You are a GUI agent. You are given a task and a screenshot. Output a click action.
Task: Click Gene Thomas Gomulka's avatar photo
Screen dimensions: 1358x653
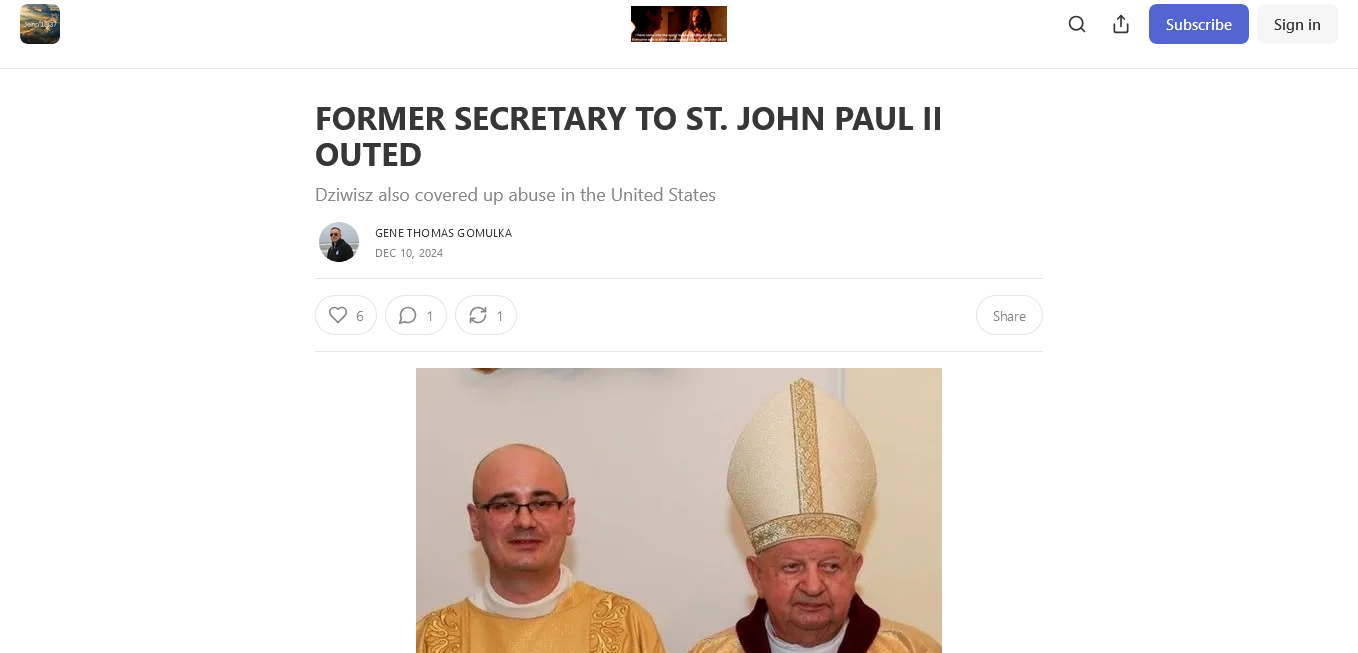point(339,242)
